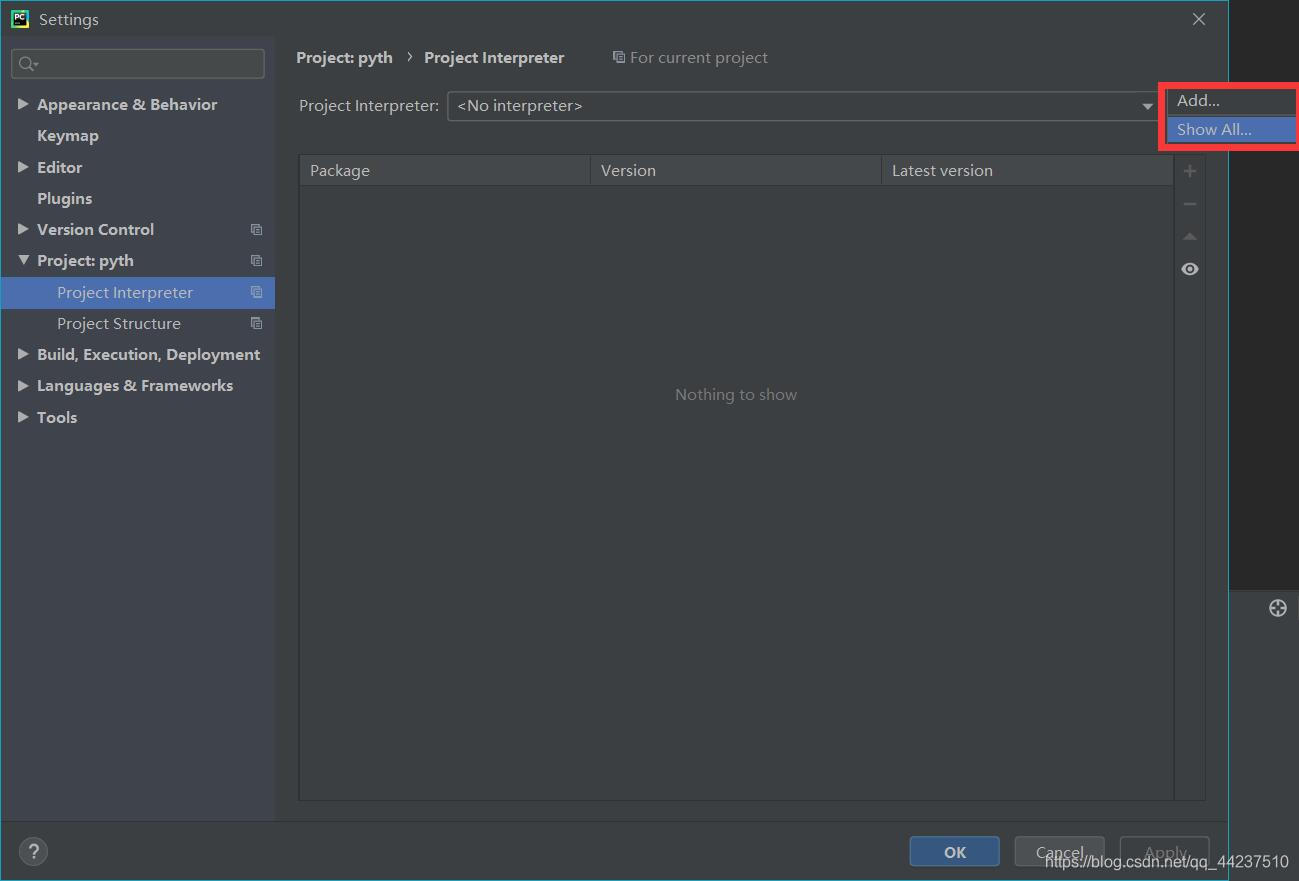Click the settings search field
The image size is (1299, 881).
coord(137,63)
